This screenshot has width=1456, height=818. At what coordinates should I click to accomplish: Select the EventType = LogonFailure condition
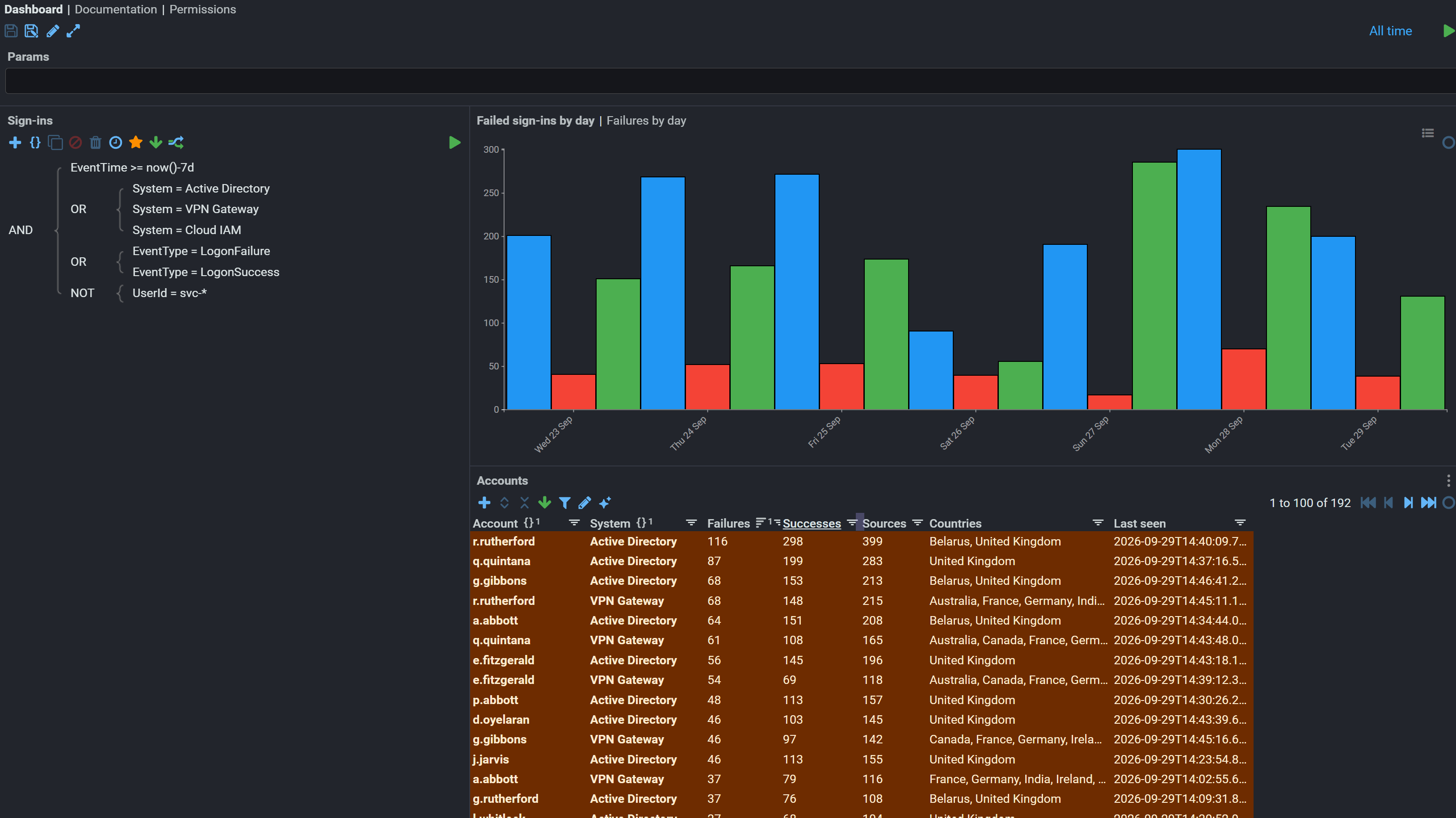pyautogui.click(x=201, y=251)
